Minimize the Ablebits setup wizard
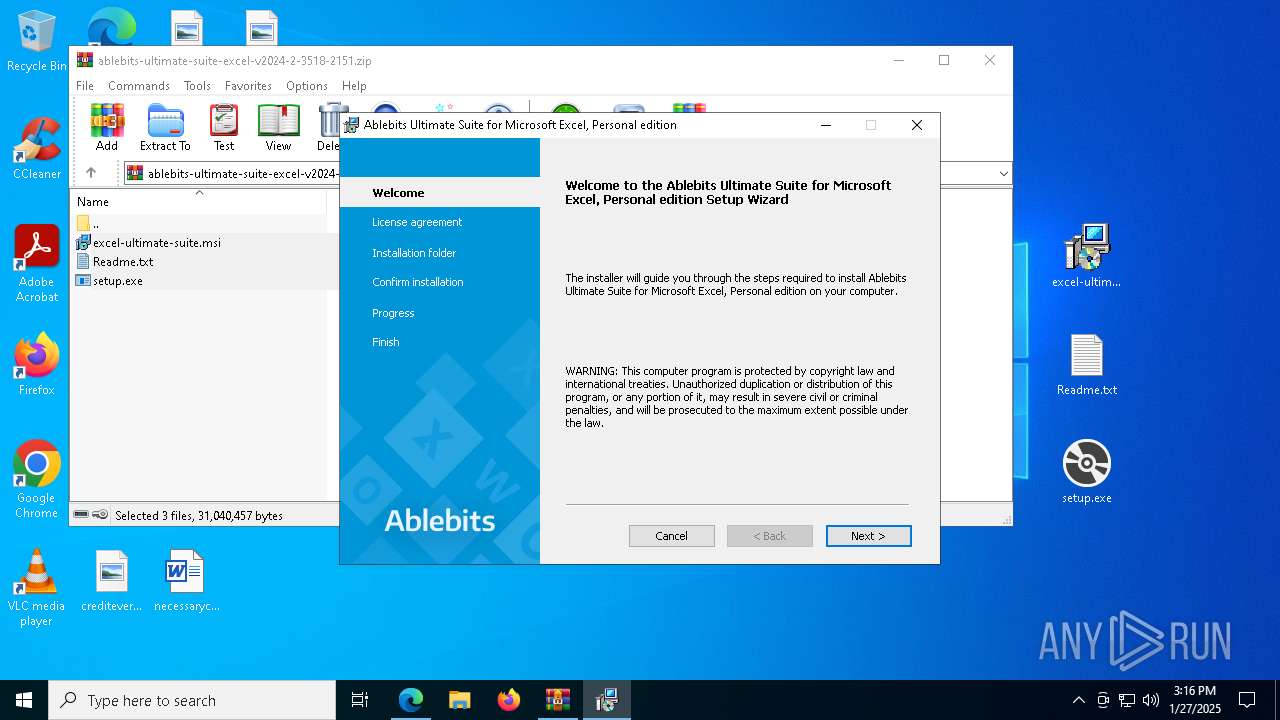Viewport: 1280px width, 720px height. pos(826,125)
